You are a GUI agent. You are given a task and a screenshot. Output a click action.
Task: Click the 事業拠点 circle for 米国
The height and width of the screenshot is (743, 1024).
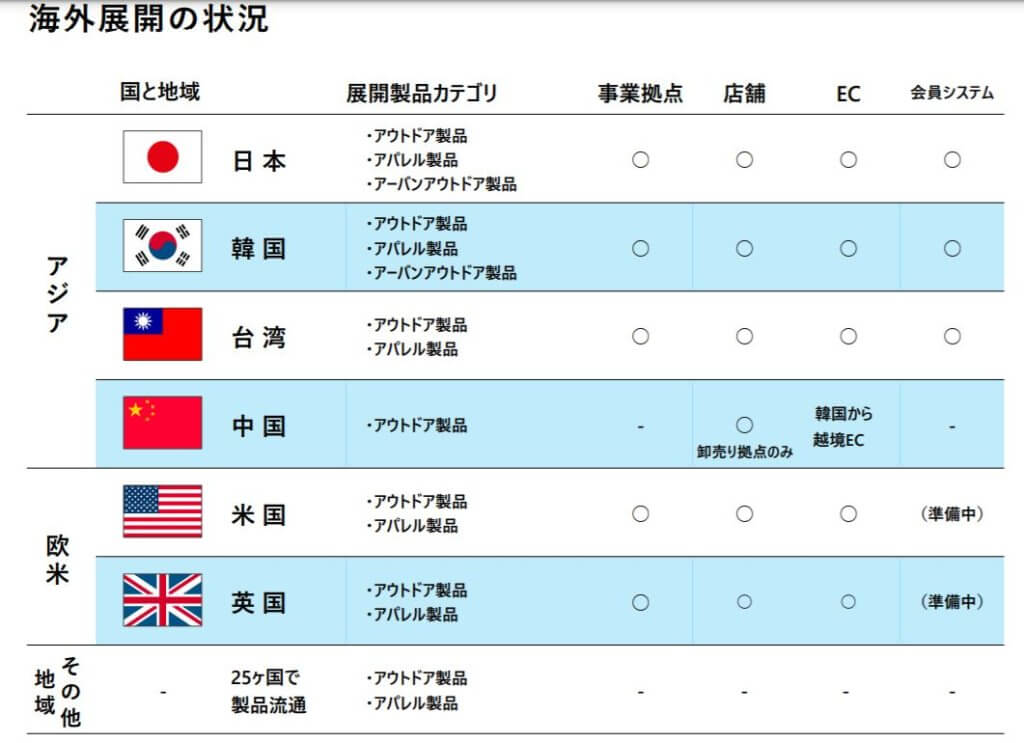pos(641,514)
